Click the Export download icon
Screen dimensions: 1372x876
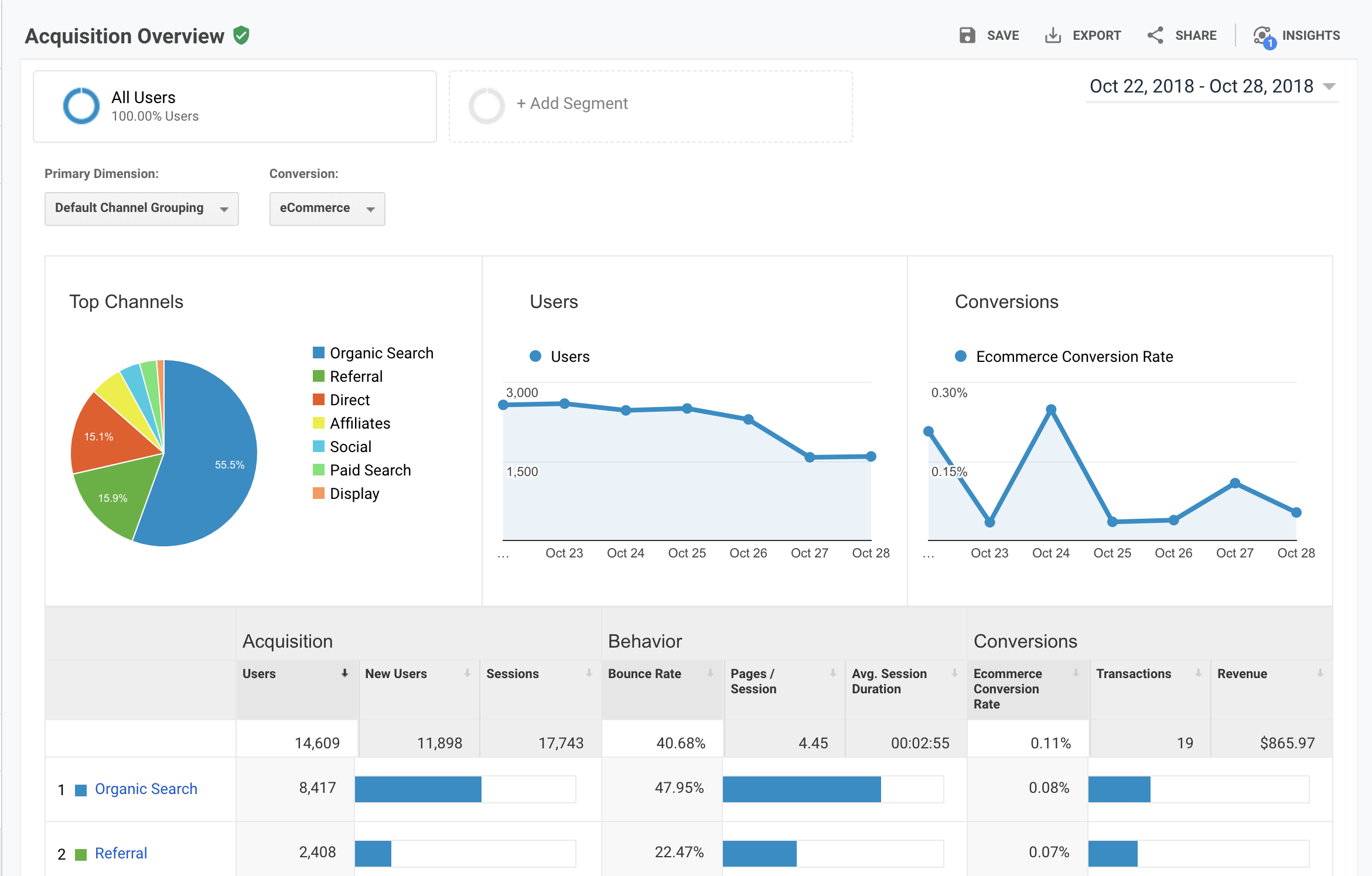1053,35
